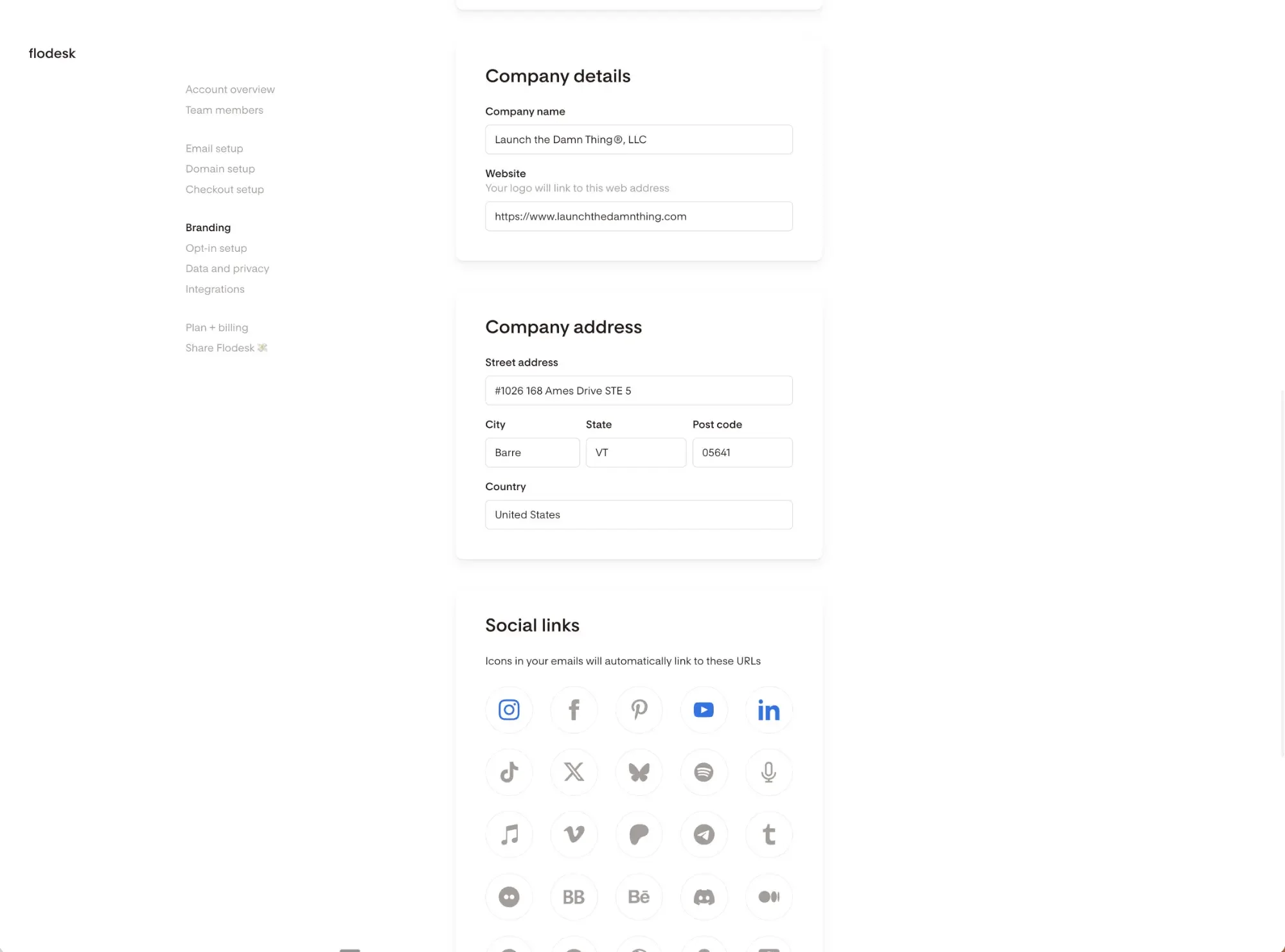The height and width of the screenshot is (952, 1285).
Task: Click the Share Flodesk link
Action: click(226, 348)
